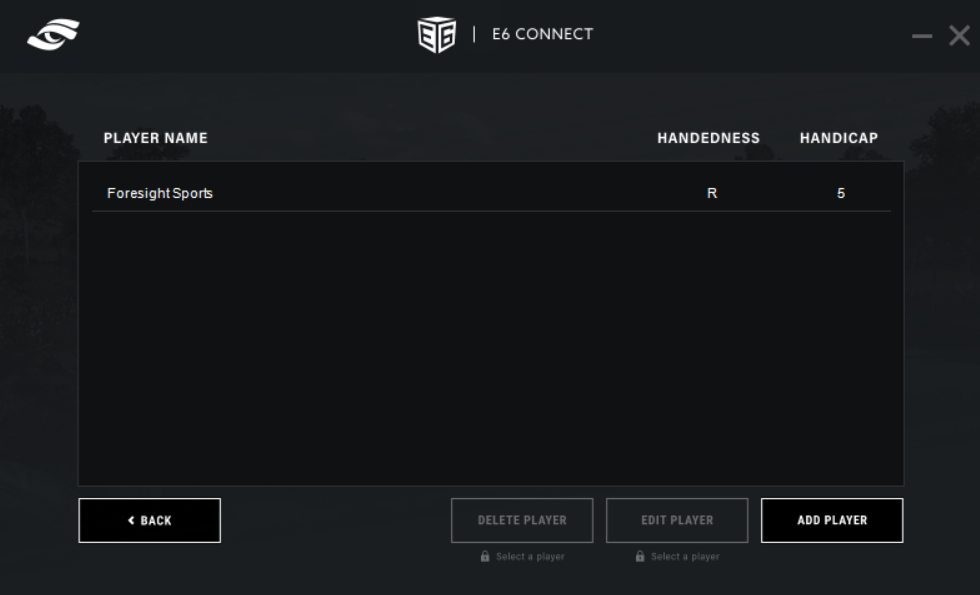Image resolution: width=980 pixels, height=595 pixels.
Task: Click the E6 CONNECT title text
Action: click(542, 34)
